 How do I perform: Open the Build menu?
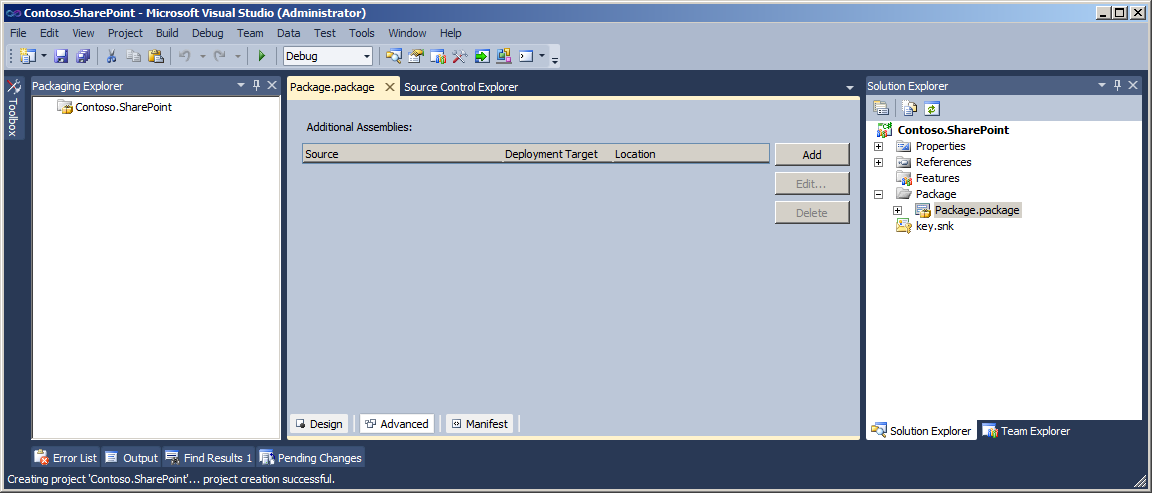coord(167,33)
